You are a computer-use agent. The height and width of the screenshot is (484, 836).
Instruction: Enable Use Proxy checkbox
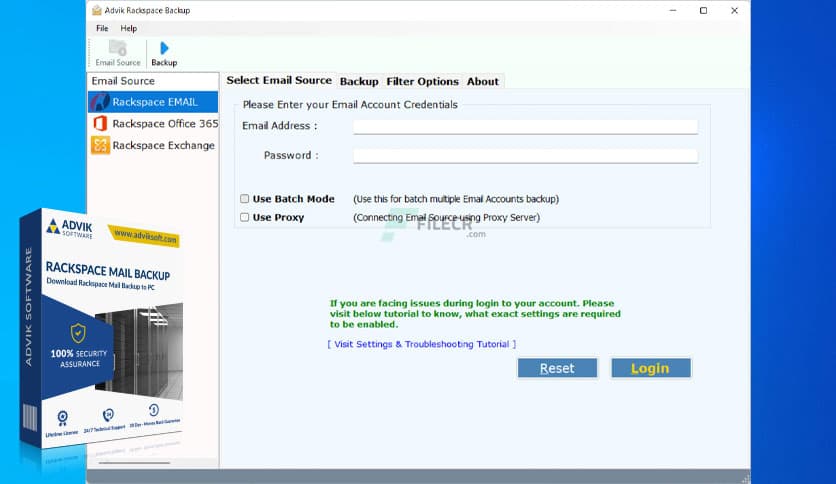click(244, 217)
